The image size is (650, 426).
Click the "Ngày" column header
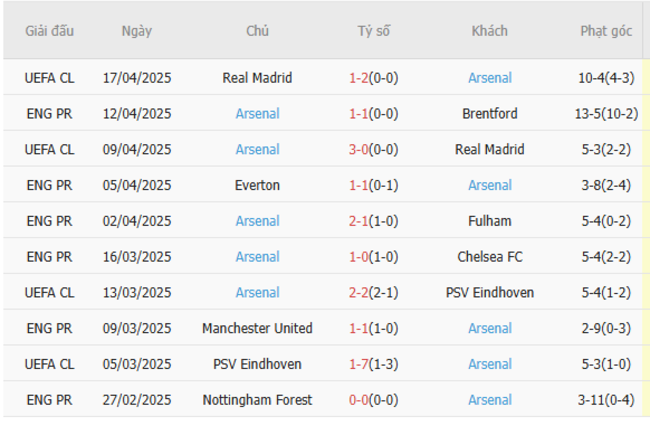[137, 31]
